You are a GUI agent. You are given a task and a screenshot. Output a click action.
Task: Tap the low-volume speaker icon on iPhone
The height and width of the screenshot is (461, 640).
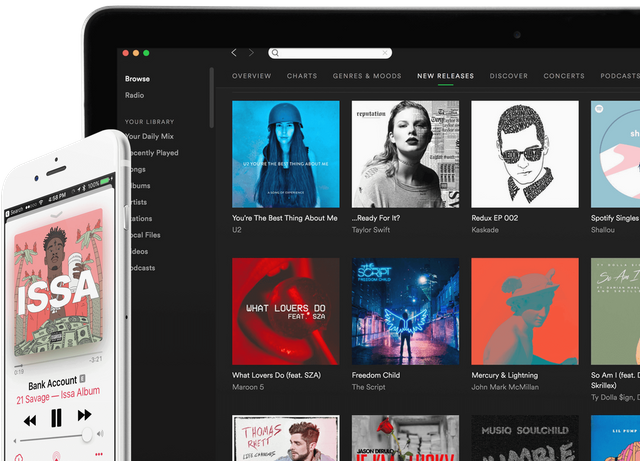[x=15, y=441]
